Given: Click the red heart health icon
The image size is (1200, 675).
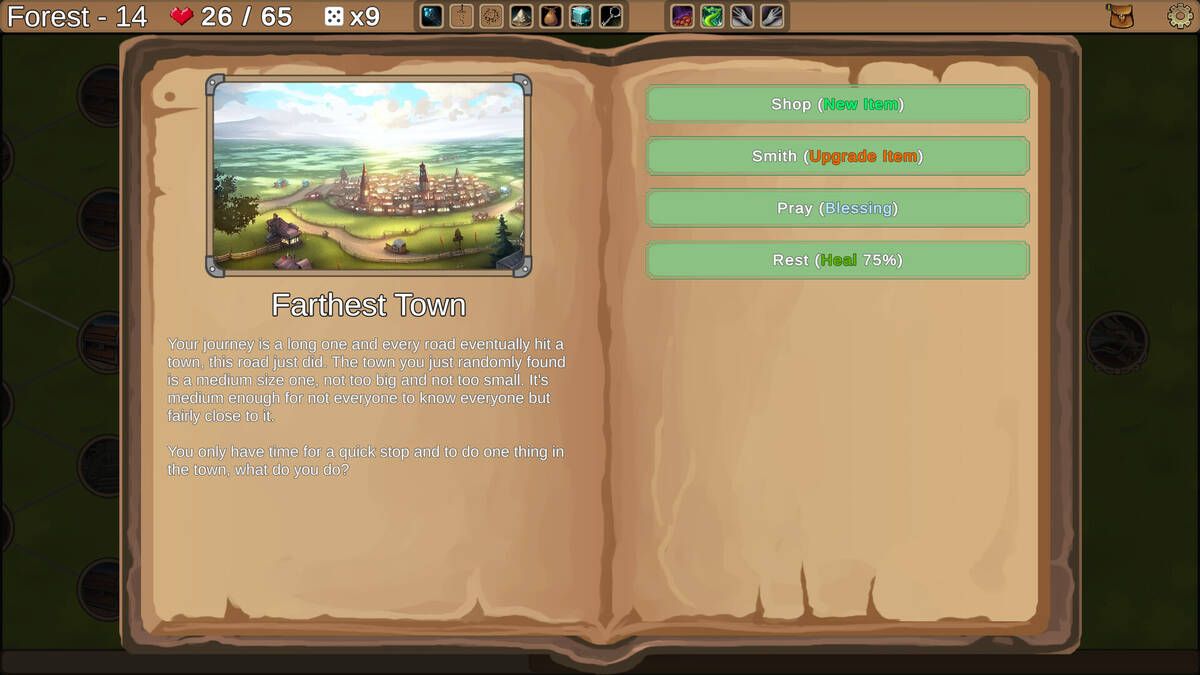Looking at the screenshot, I should tap(181, 16).
